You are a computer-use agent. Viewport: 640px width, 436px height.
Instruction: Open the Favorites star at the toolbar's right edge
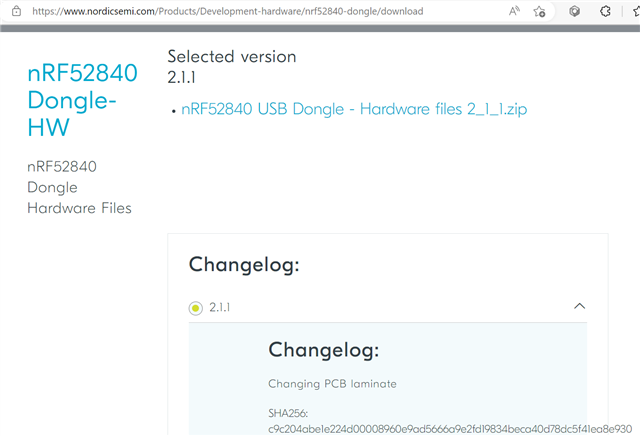coord(637,11)
